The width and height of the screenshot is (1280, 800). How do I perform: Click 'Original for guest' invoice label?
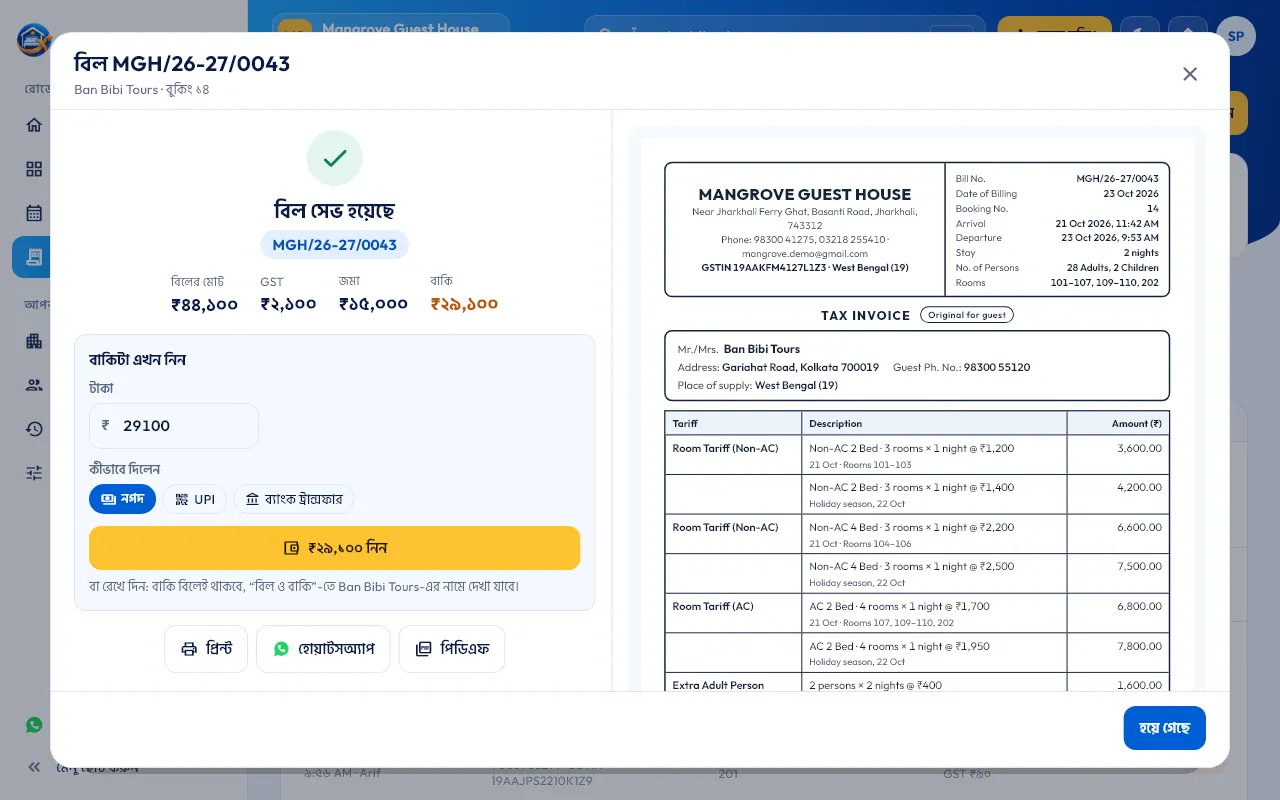[x=967, y=315]
